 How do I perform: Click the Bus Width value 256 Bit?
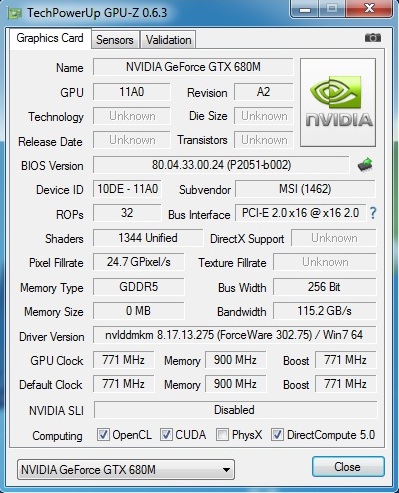[325, 287]
